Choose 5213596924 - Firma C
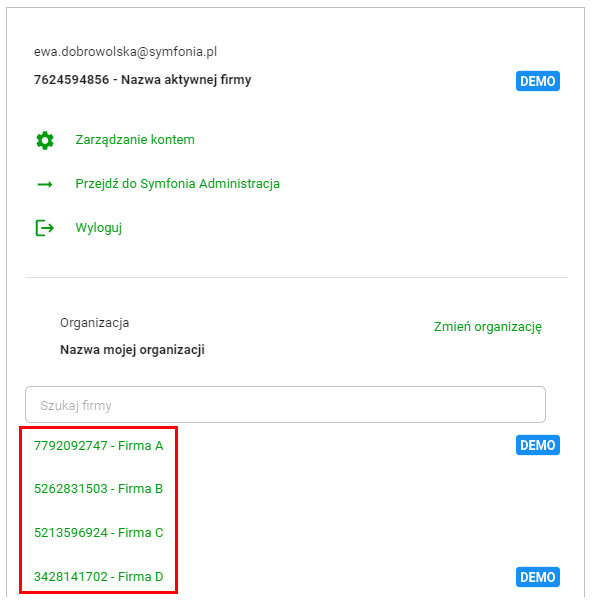The height and width of the screenshot is (610, 594). [x=98, y=533]
